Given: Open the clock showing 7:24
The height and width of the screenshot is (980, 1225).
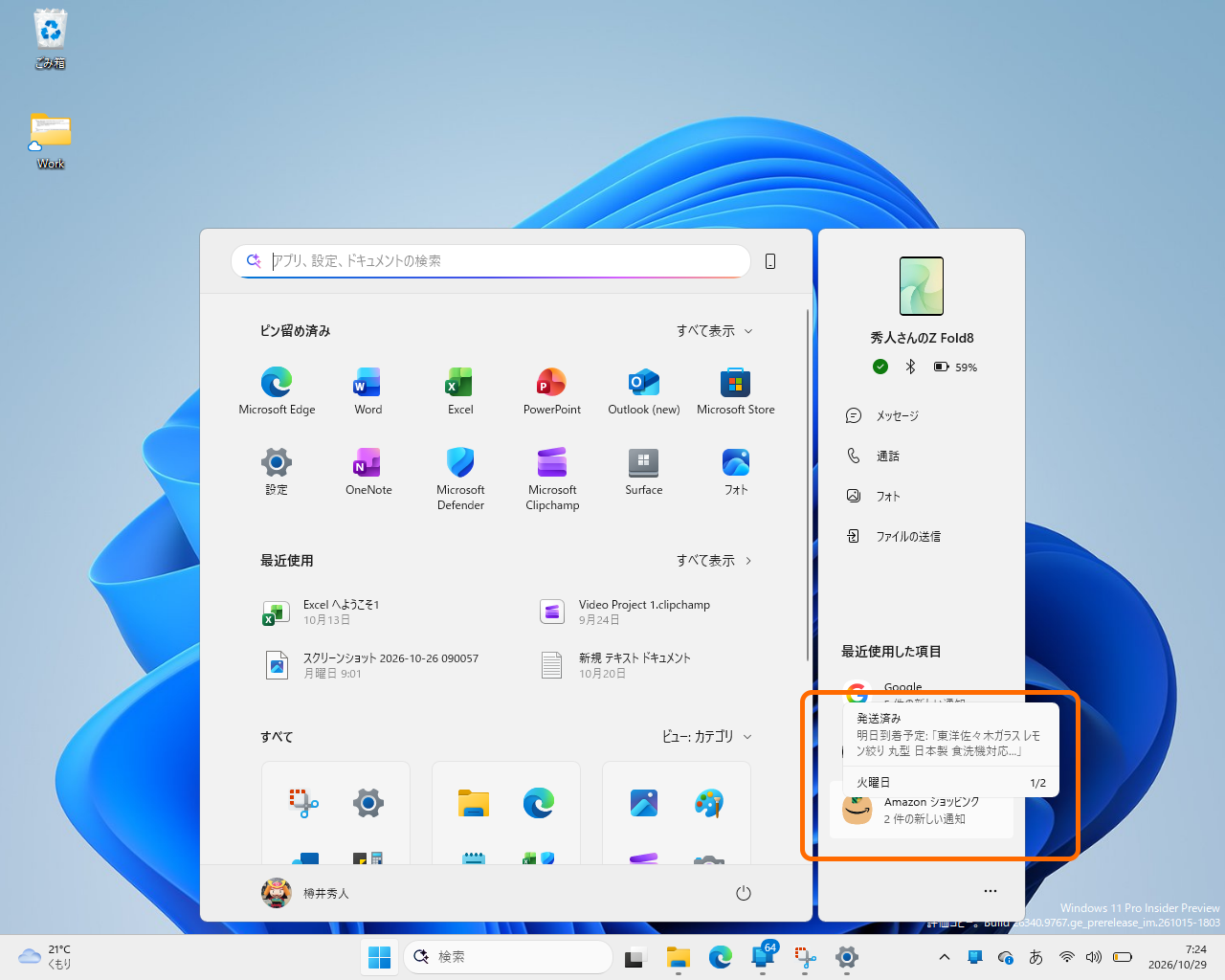Looking at the screenshot, I should [x=1177, y=957].
